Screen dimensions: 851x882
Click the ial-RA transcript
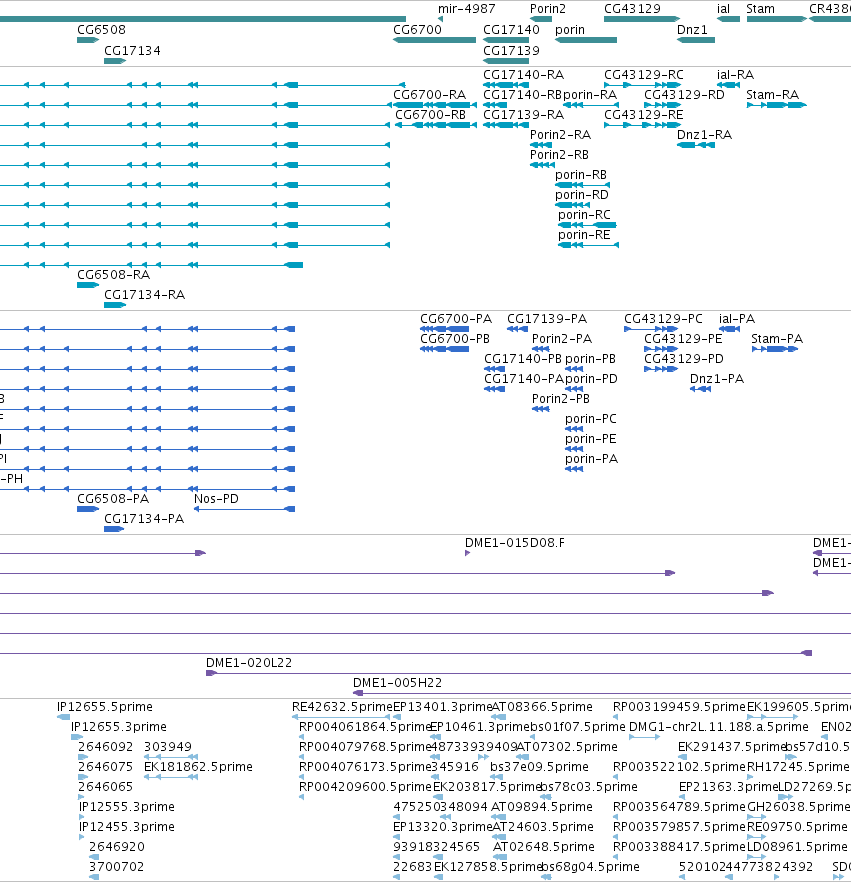tap(728, 85)
